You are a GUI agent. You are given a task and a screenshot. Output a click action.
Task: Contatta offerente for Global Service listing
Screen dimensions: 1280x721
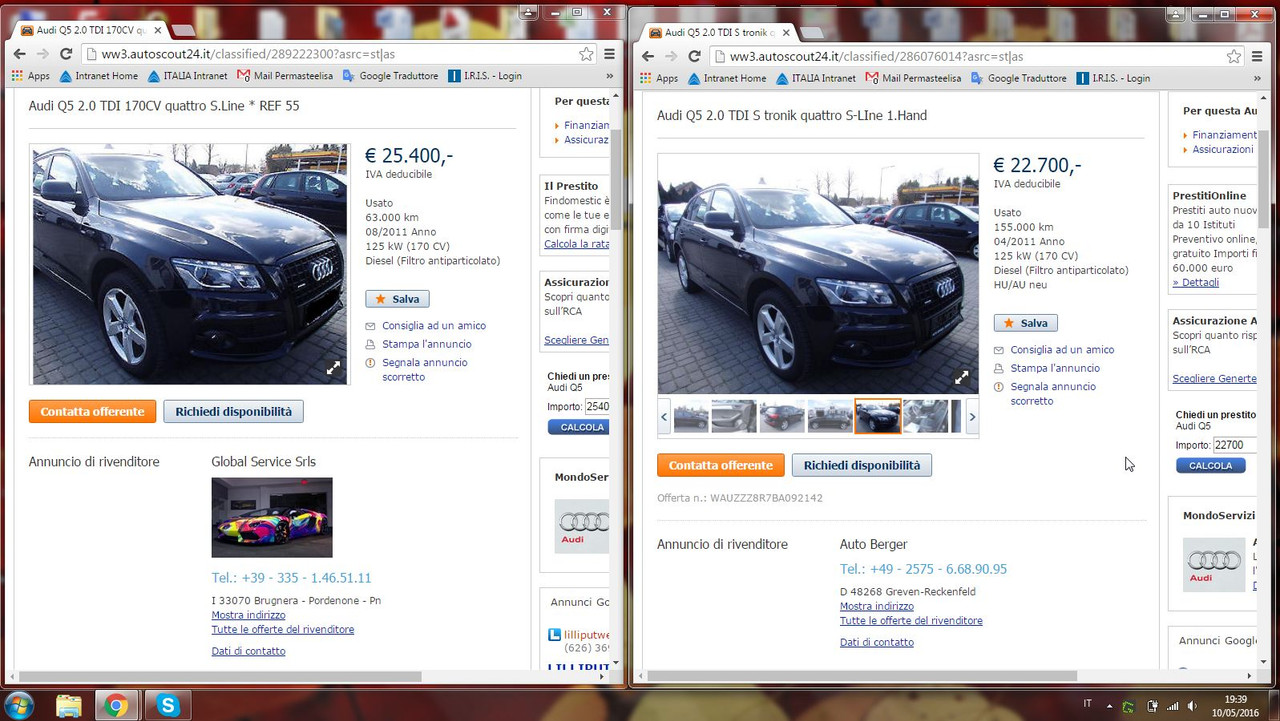tap(92, 411)
